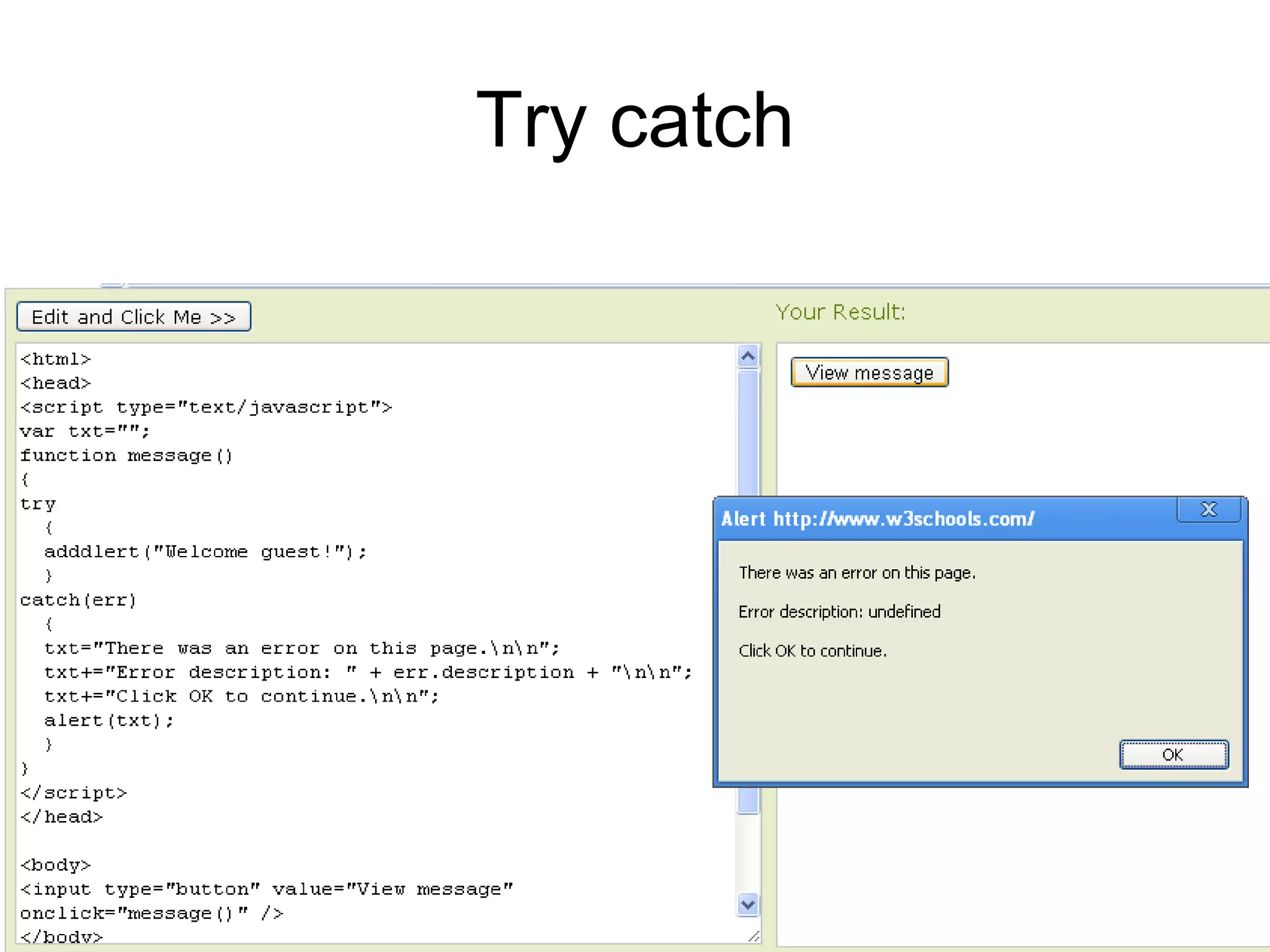Click the textarea resize grip corner

(753, 937)
